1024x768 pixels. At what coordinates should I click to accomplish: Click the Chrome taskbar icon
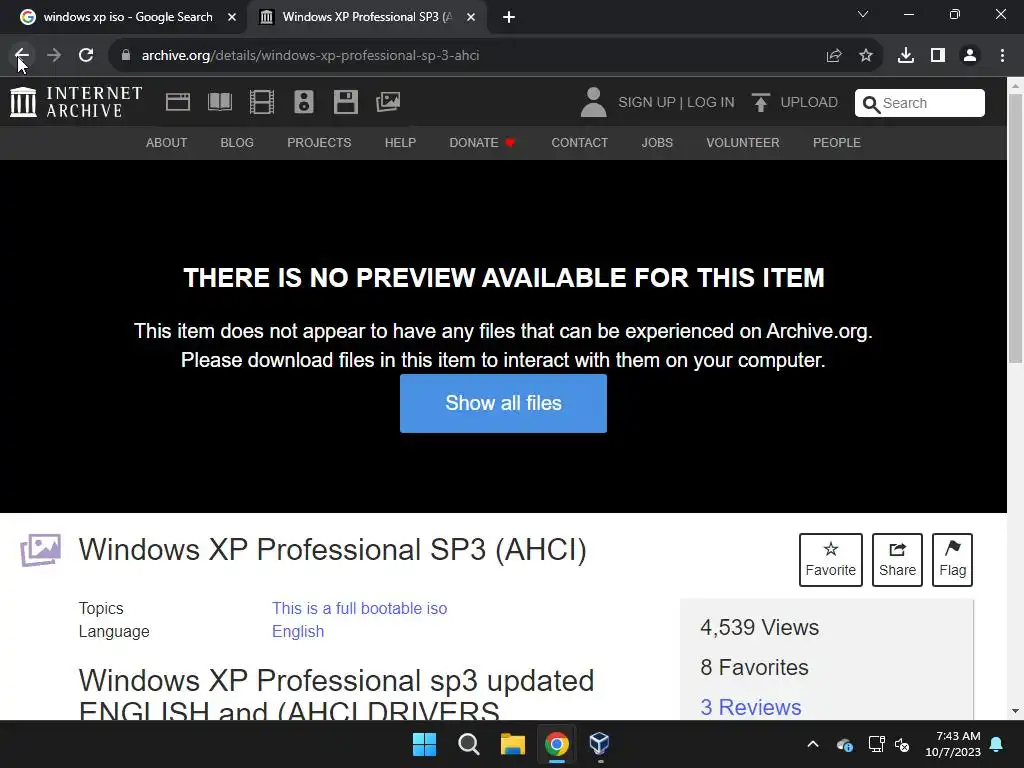tap(556, 744)
